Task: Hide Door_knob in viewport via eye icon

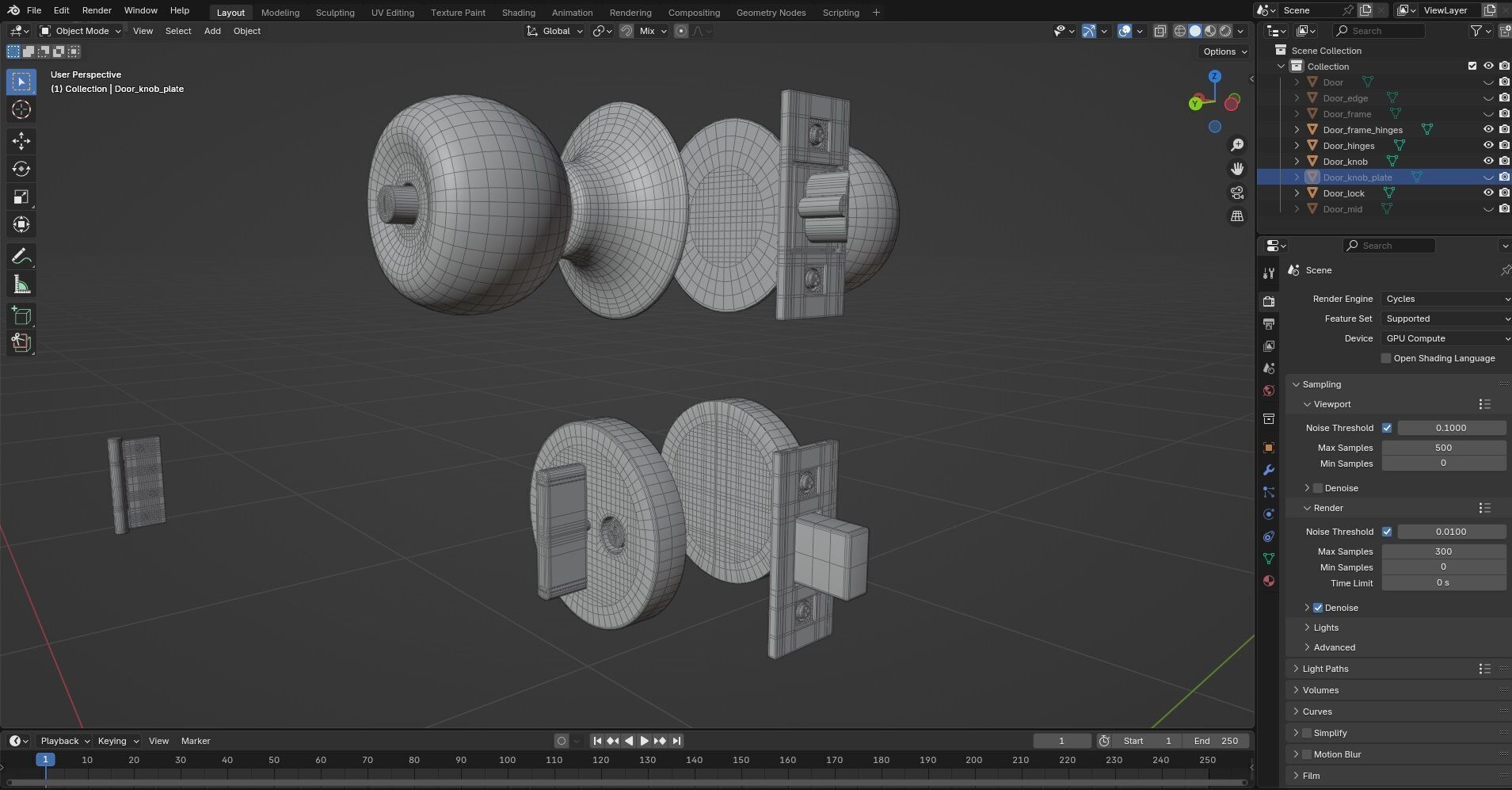Action: point(1488,161)
